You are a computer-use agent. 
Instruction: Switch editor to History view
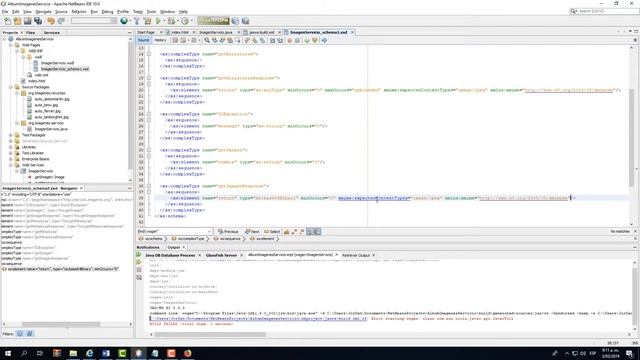[x=160, y=40]
